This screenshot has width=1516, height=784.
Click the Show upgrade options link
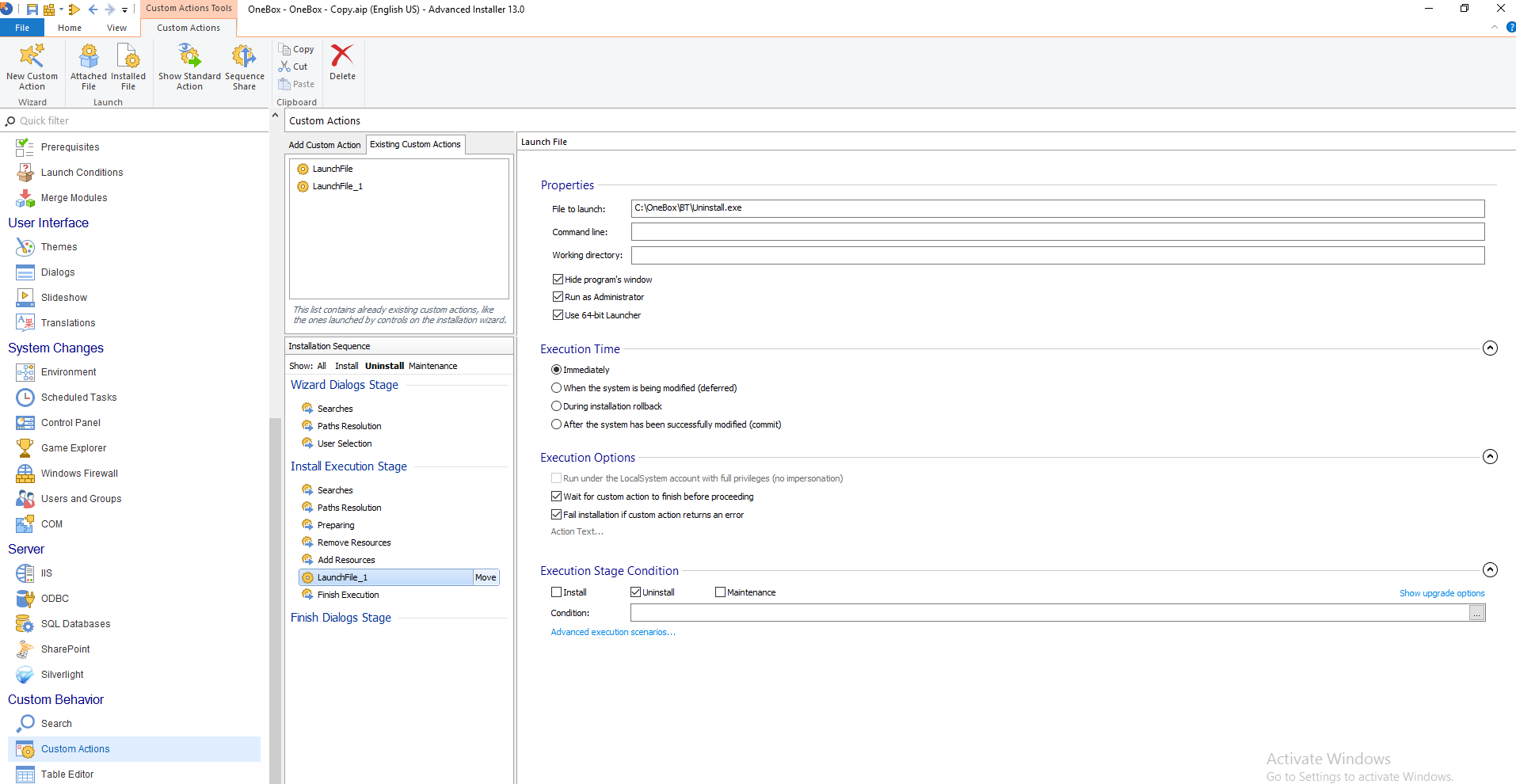pos(1441,593)
